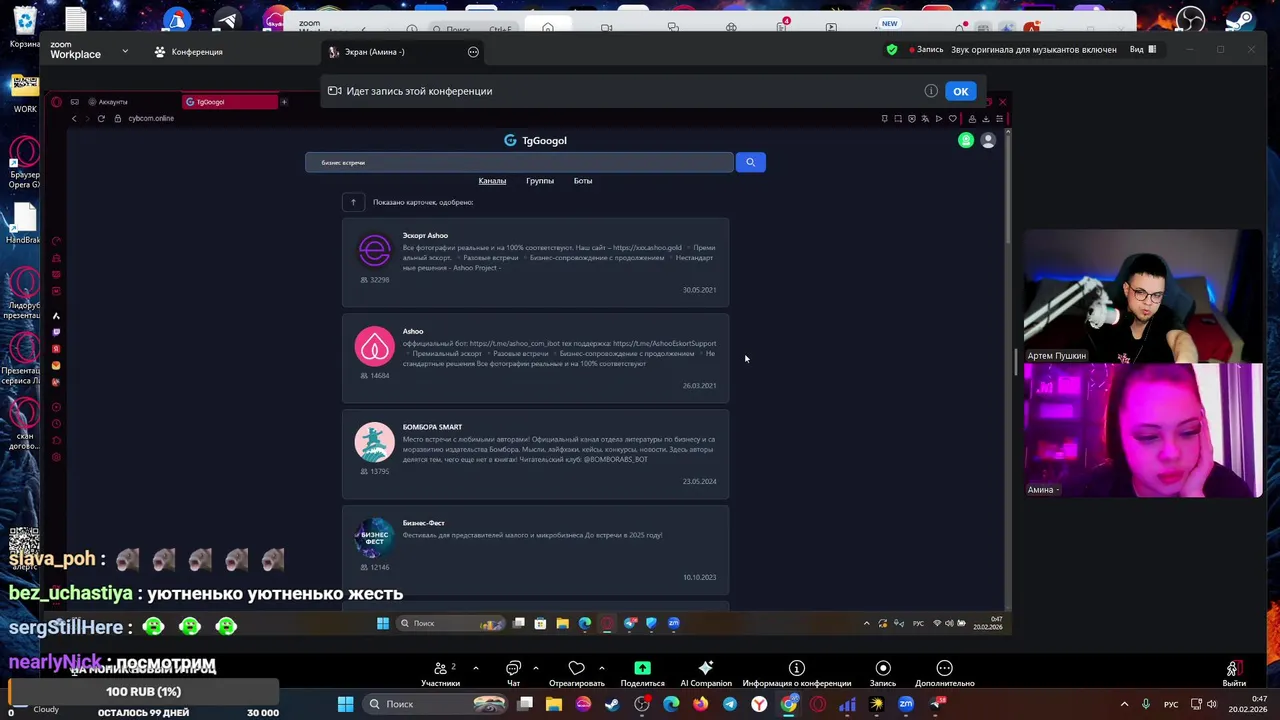Click the TgGoogol logo at the page top
Viewport: 1280px width, 720px height.
[x=535, y=141]
